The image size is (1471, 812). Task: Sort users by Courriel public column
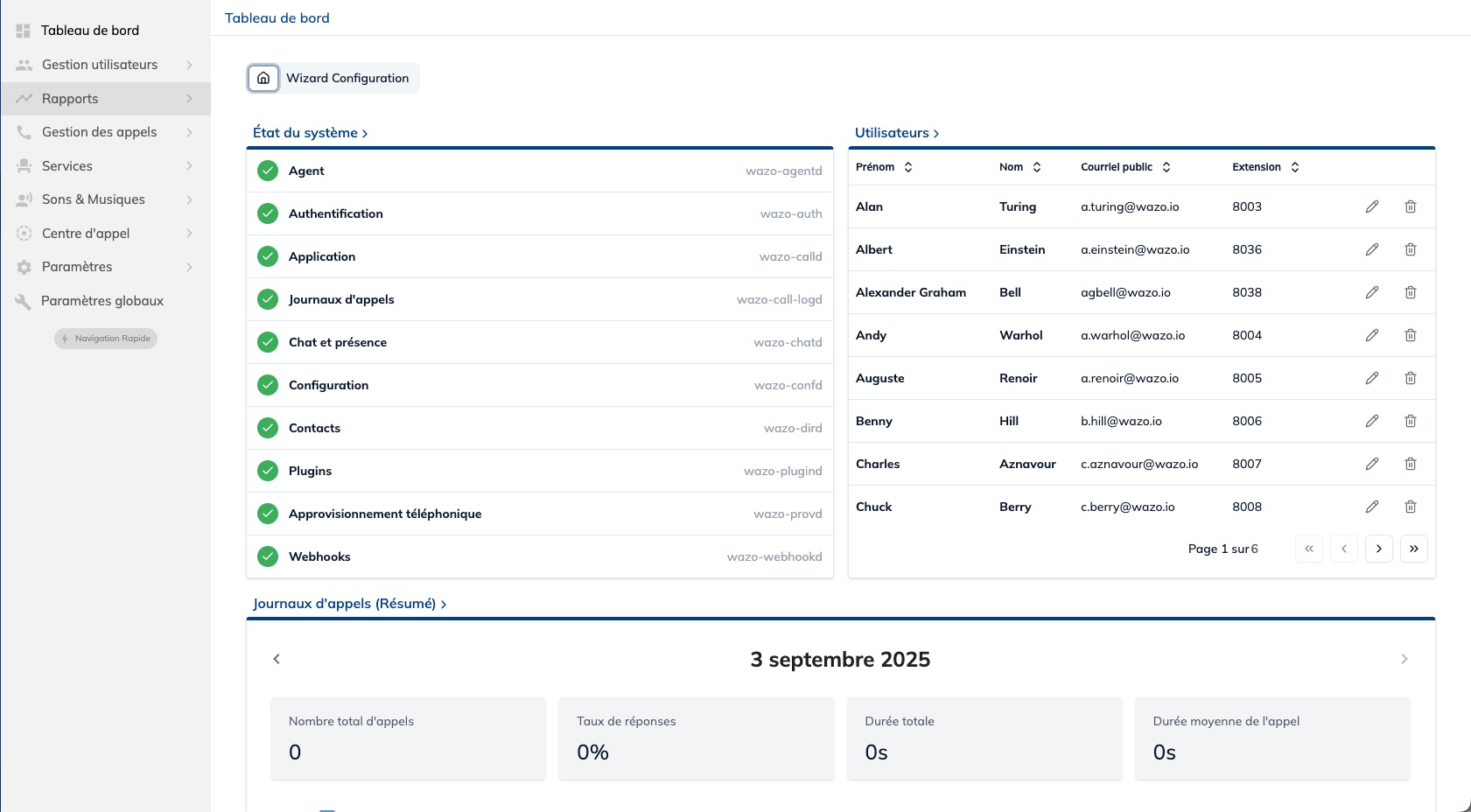coord(1166,167)
